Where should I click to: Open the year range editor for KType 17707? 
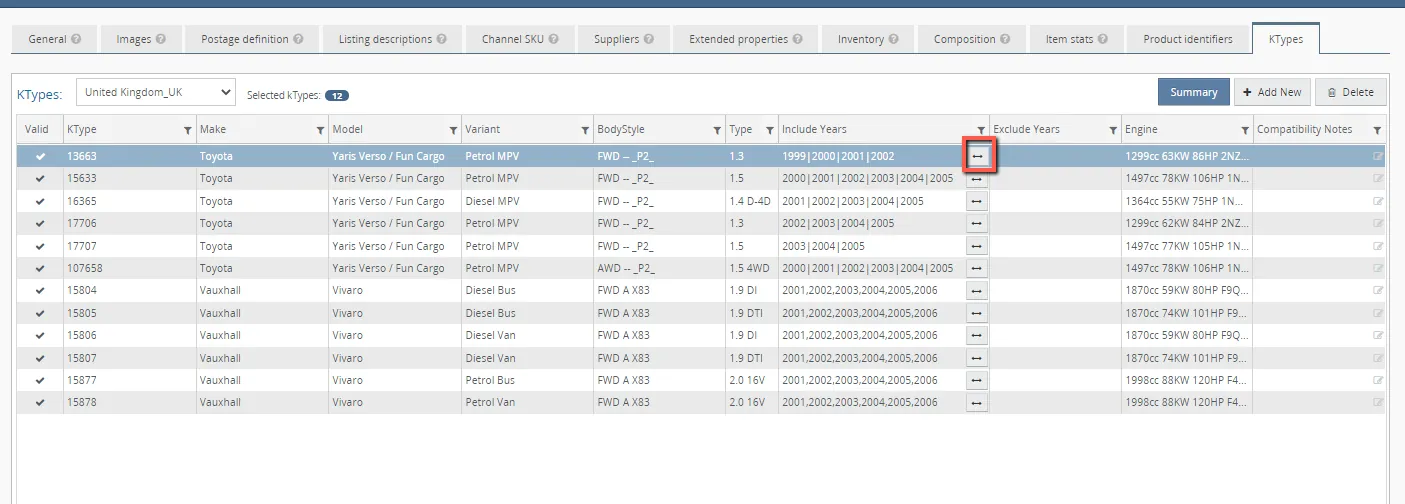pos(977,246)
